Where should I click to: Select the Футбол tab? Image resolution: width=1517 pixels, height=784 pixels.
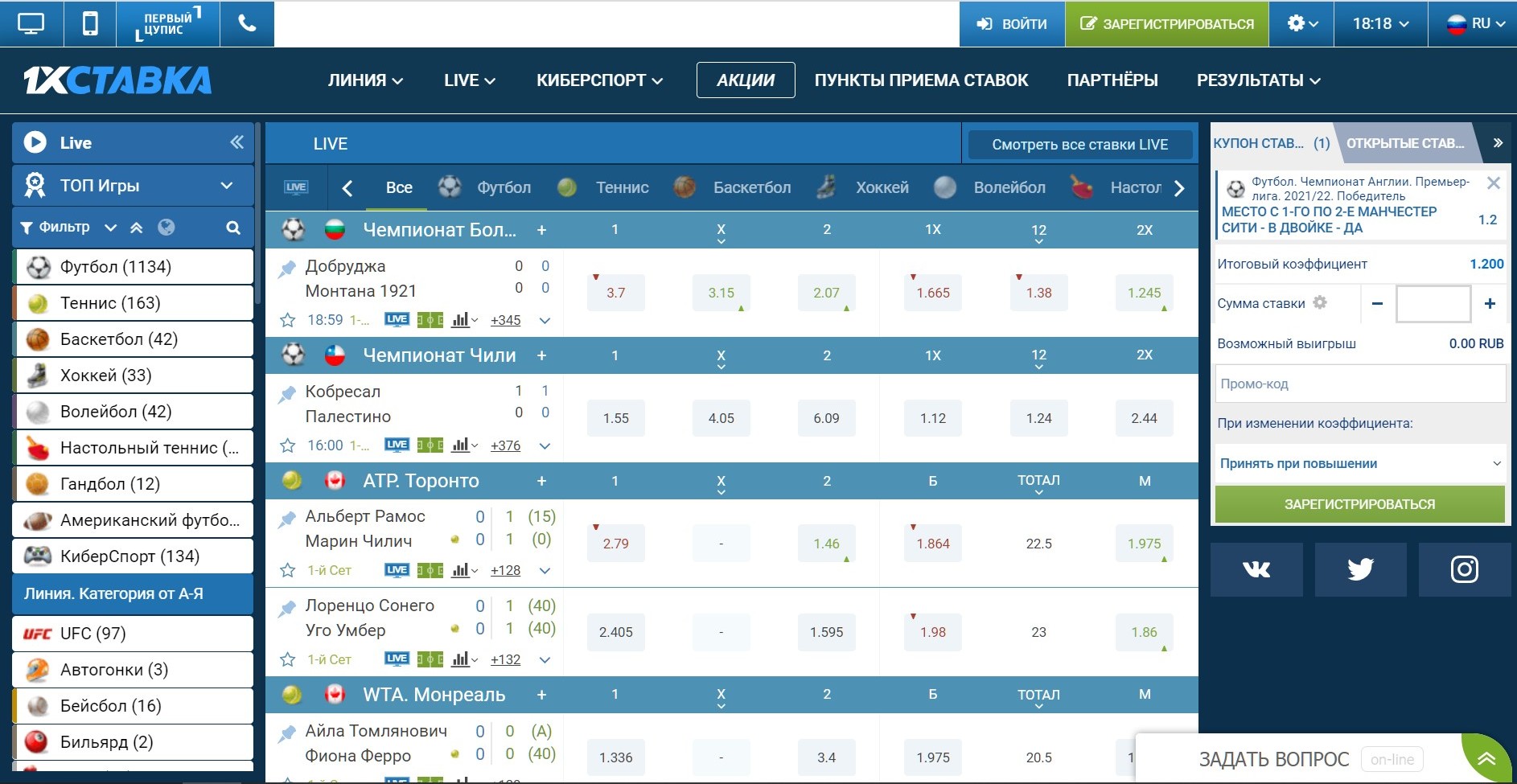coord(485,188)
